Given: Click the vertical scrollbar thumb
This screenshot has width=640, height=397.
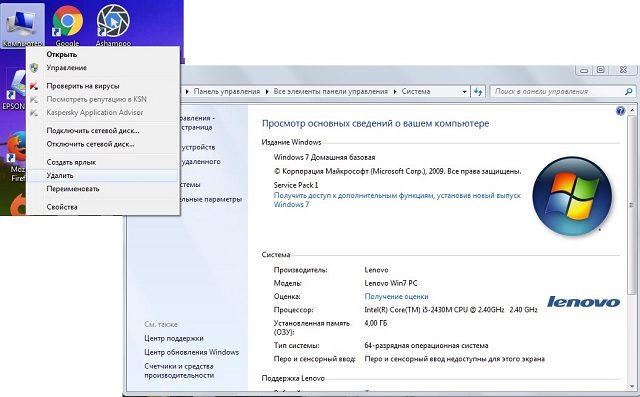Looking at the screenshot, I should [632, 204].
